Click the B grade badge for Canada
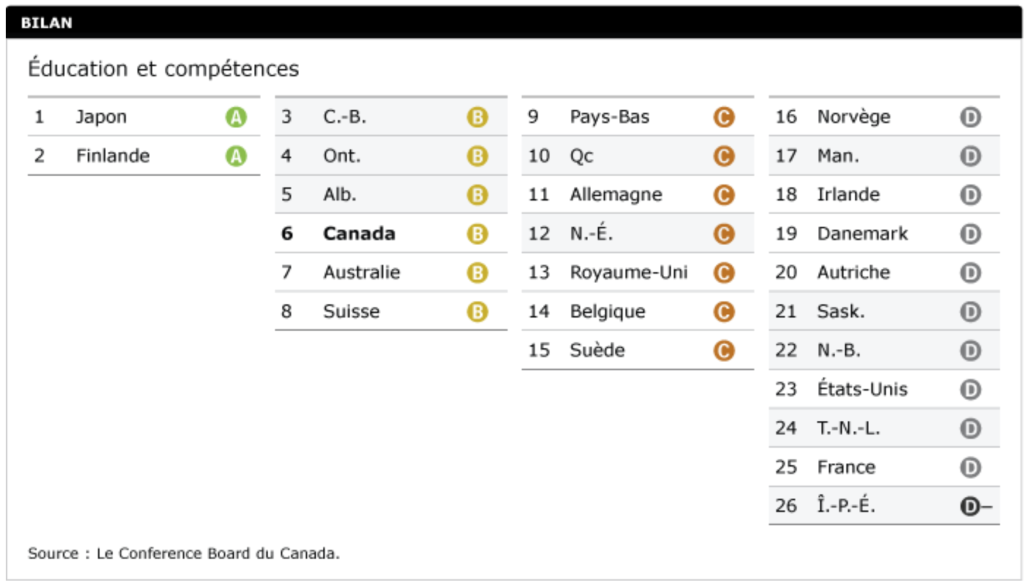The width and height of the screenshot is (1024, 583). (477, 234)
